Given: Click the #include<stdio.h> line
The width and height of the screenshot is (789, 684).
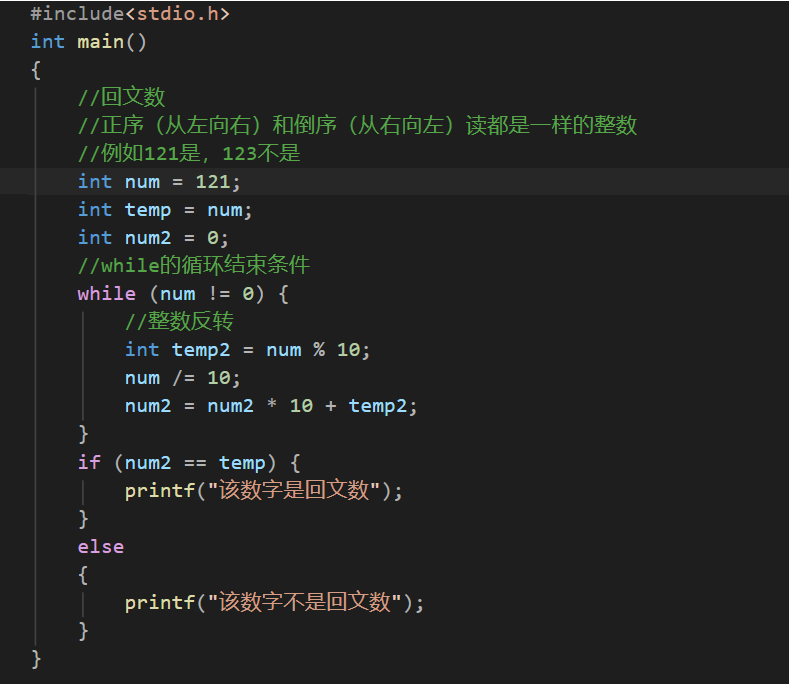Looking at the screenshot, I should (130, 14).
